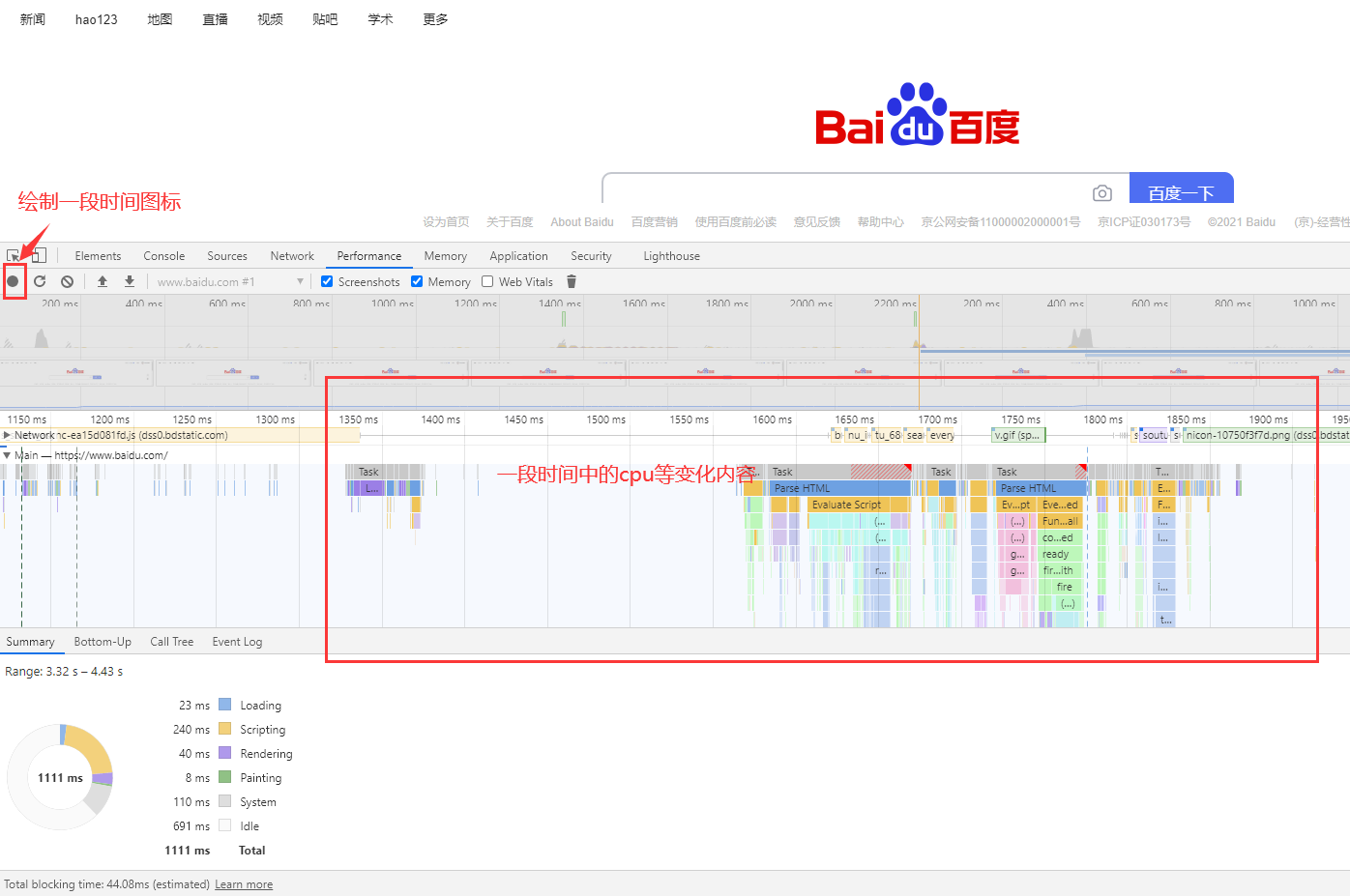Visit the 贴吧 link
Screen dimensions: 1350x896
tap(325, 19)
